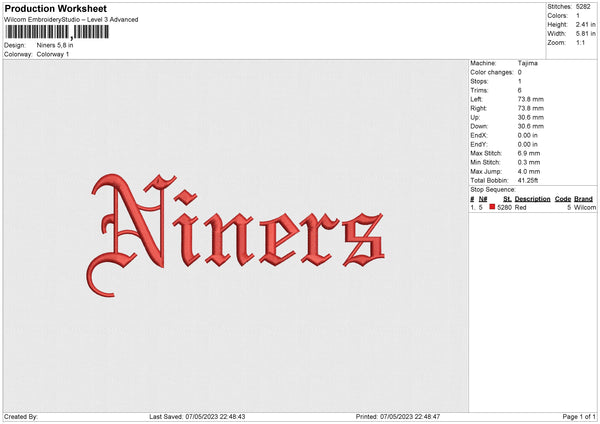Click the Min Stitch value '0.3 mm'

click(x=529, y=162)
